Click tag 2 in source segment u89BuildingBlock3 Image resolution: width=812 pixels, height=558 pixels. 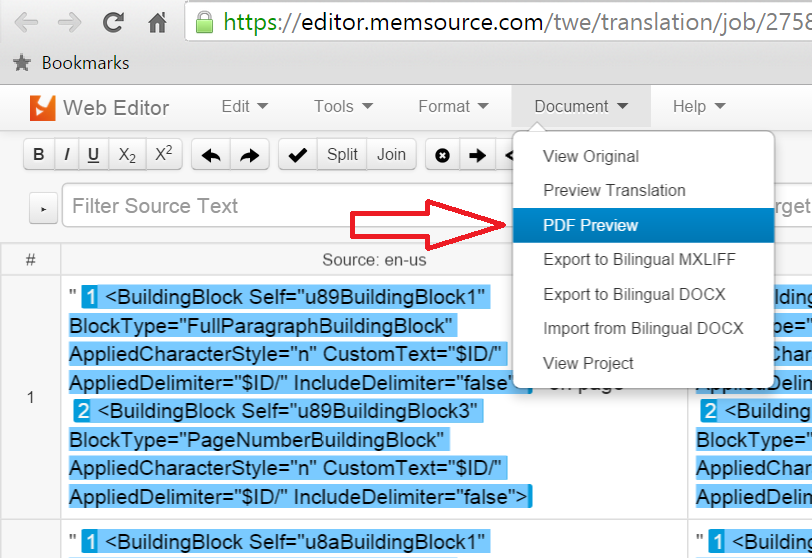(82, 411)
